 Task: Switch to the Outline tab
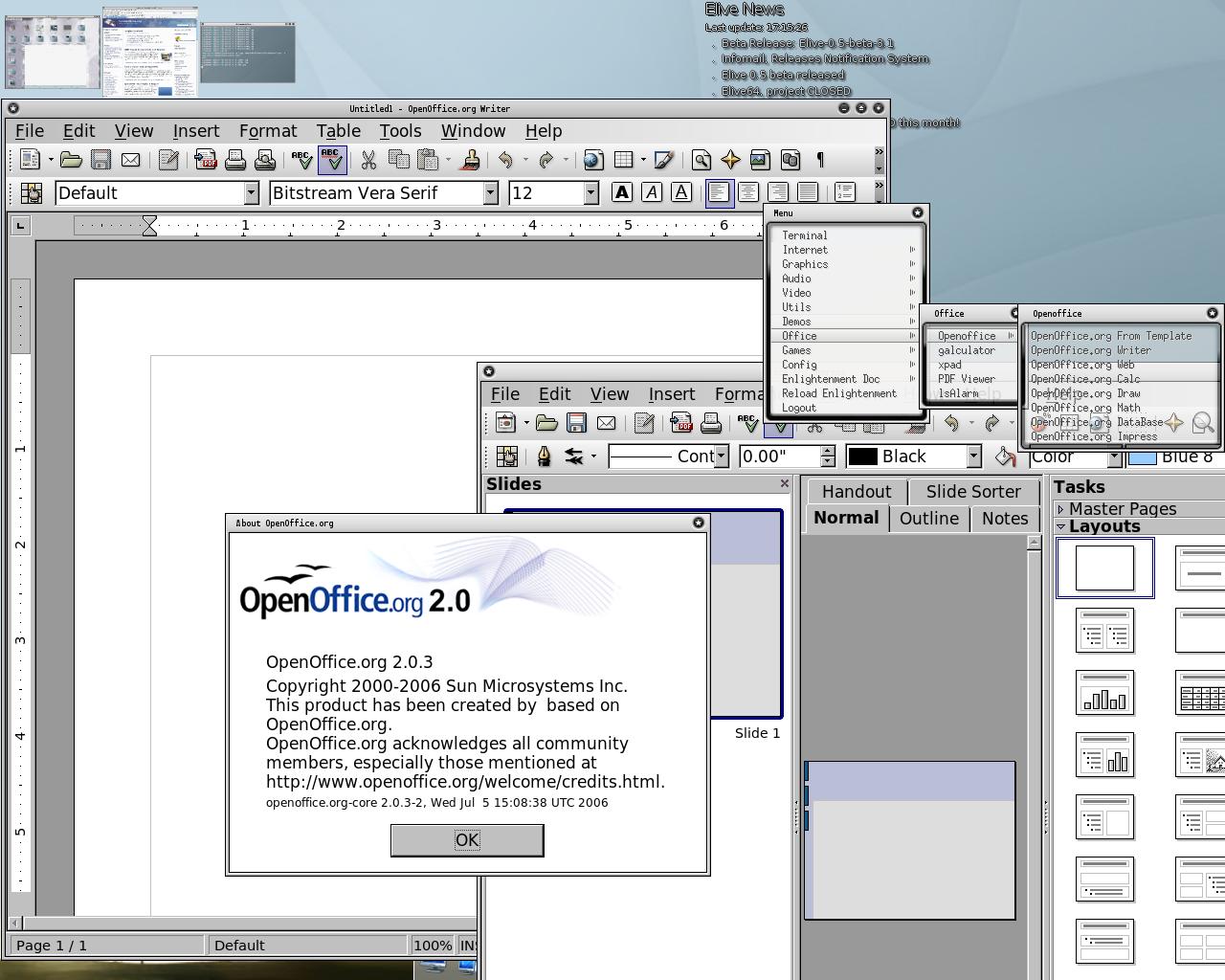(929, 519)
